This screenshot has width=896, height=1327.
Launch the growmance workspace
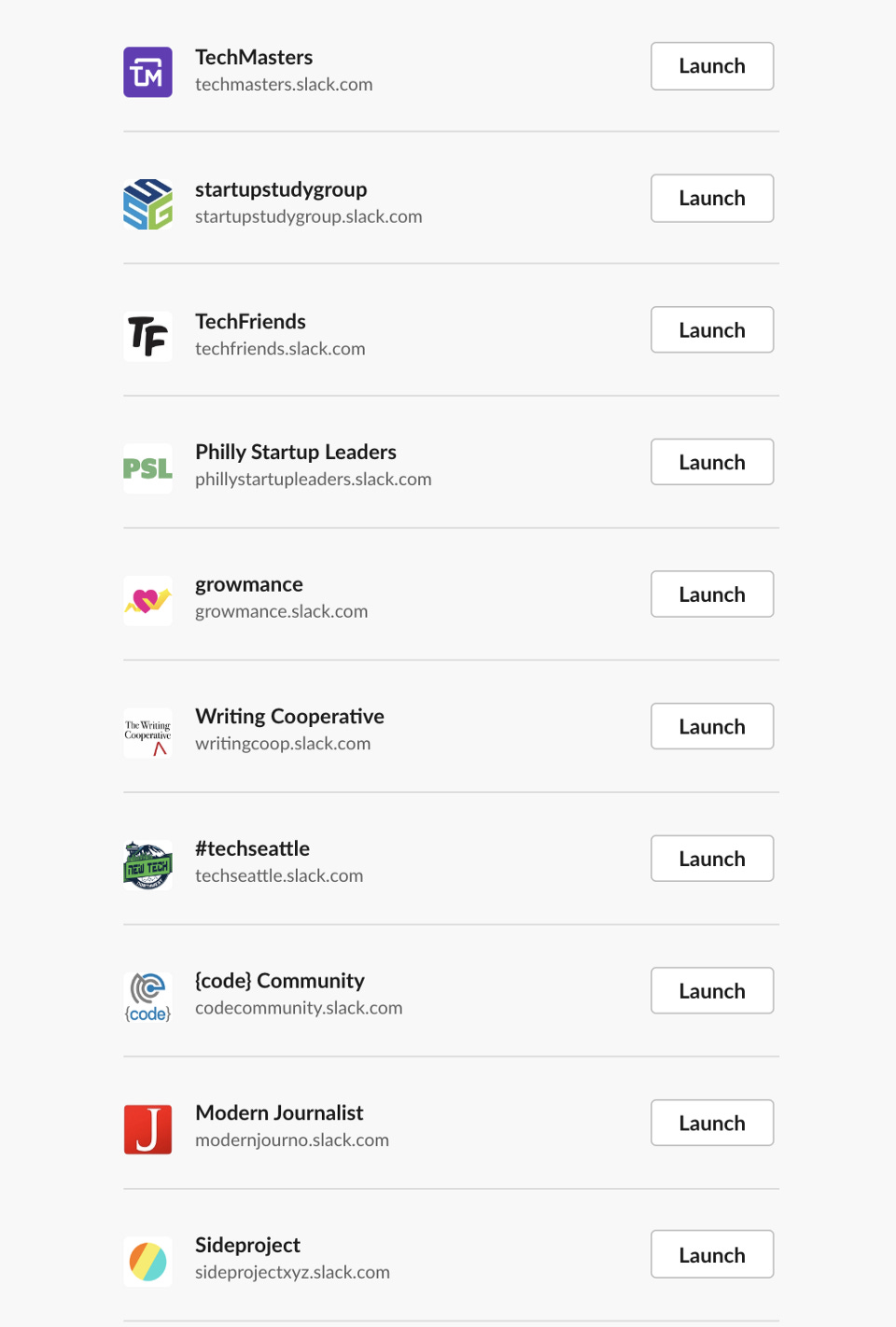(712, 594)
